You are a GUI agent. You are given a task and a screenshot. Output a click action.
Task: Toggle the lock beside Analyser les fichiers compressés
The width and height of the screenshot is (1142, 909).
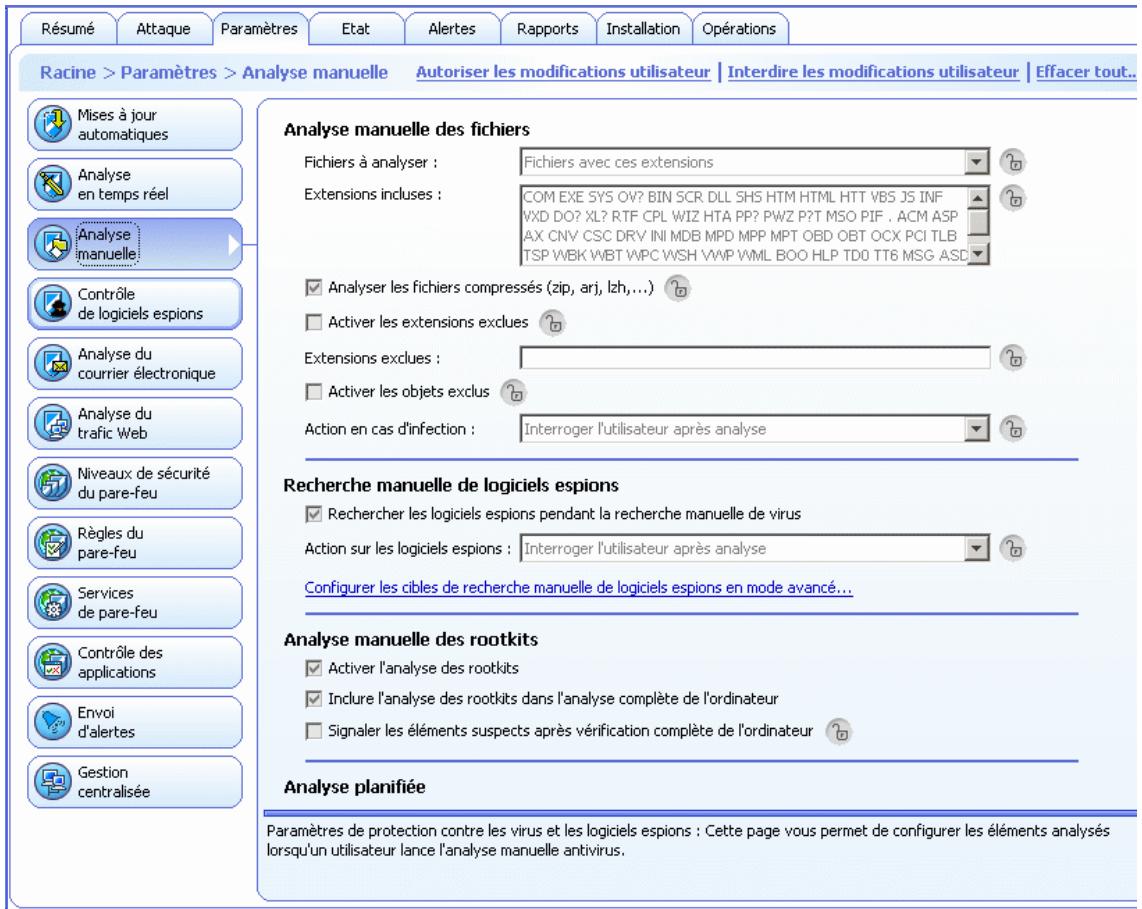tap(677, 288)
